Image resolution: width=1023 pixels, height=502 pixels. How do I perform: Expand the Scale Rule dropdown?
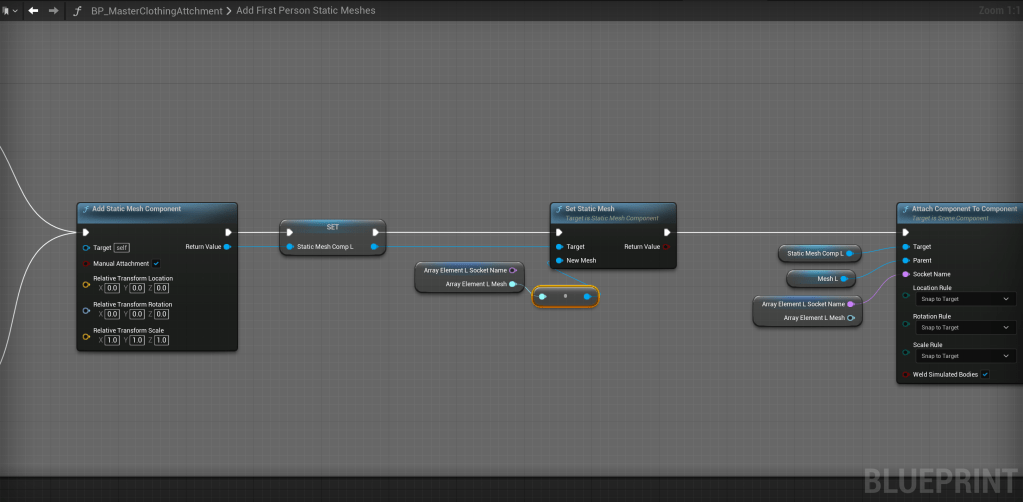tap(965, 356)
